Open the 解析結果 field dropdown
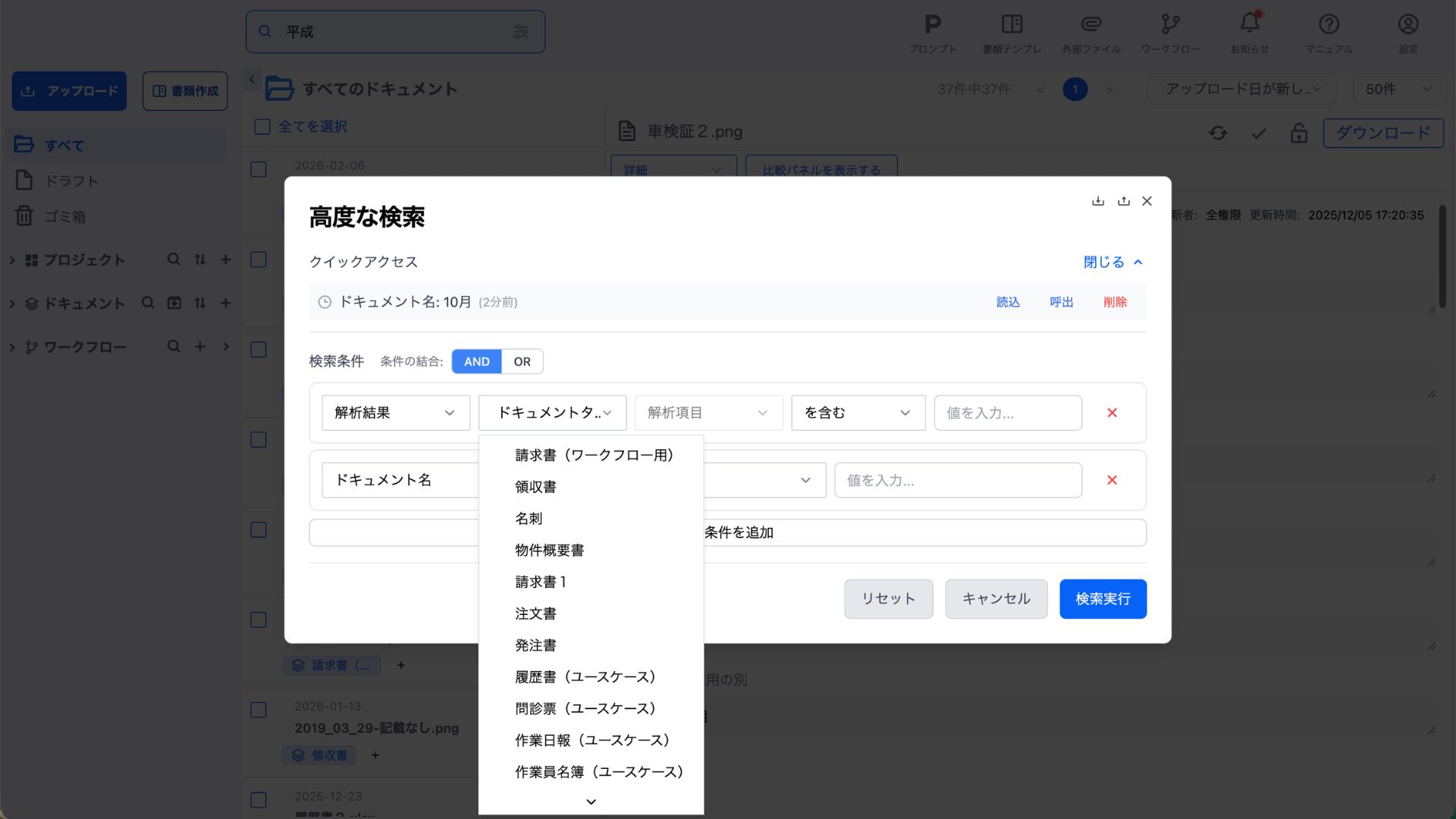Screen dimensions: 1456x819 click(395, 413)
